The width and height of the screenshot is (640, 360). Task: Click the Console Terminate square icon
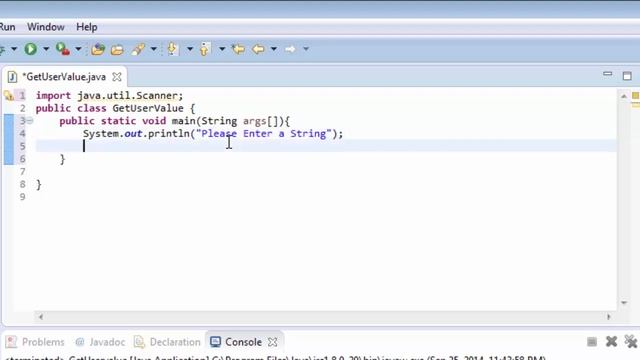pos(592,341)
